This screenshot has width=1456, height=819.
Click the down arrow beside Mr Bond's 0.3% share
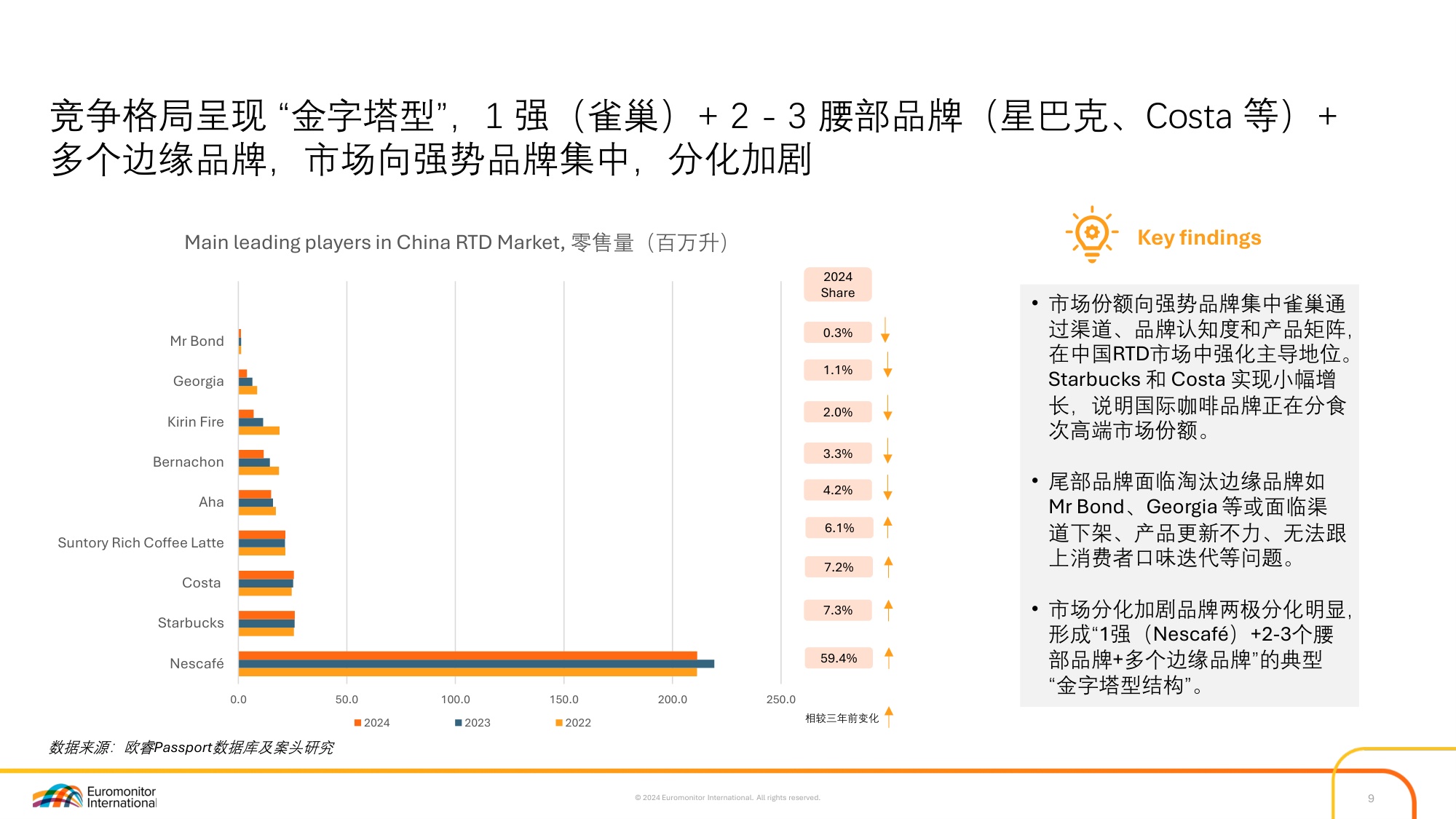885,331
